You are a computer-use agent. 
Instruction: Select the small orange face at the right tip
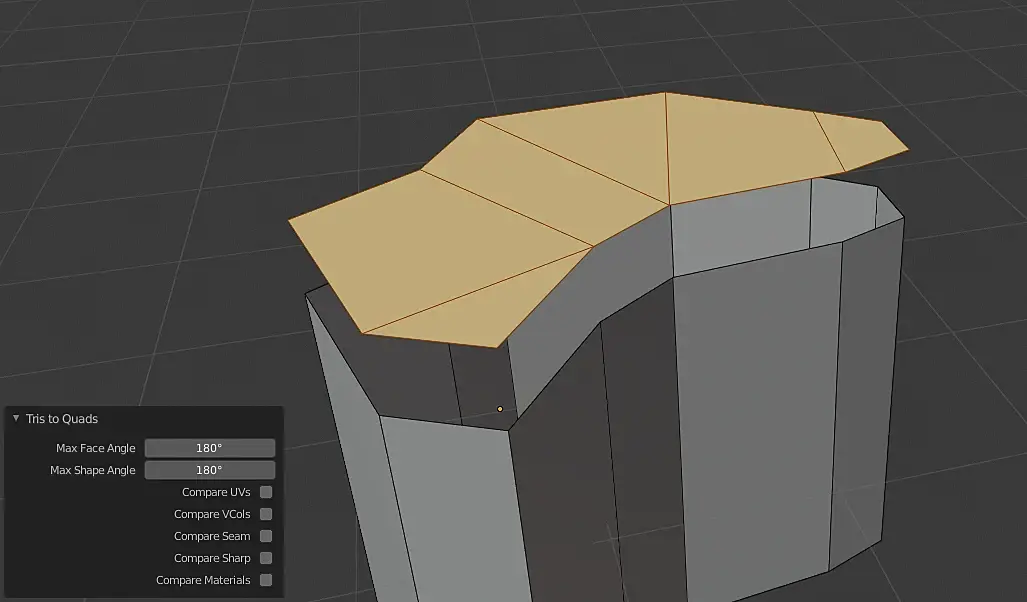[861, 141]
